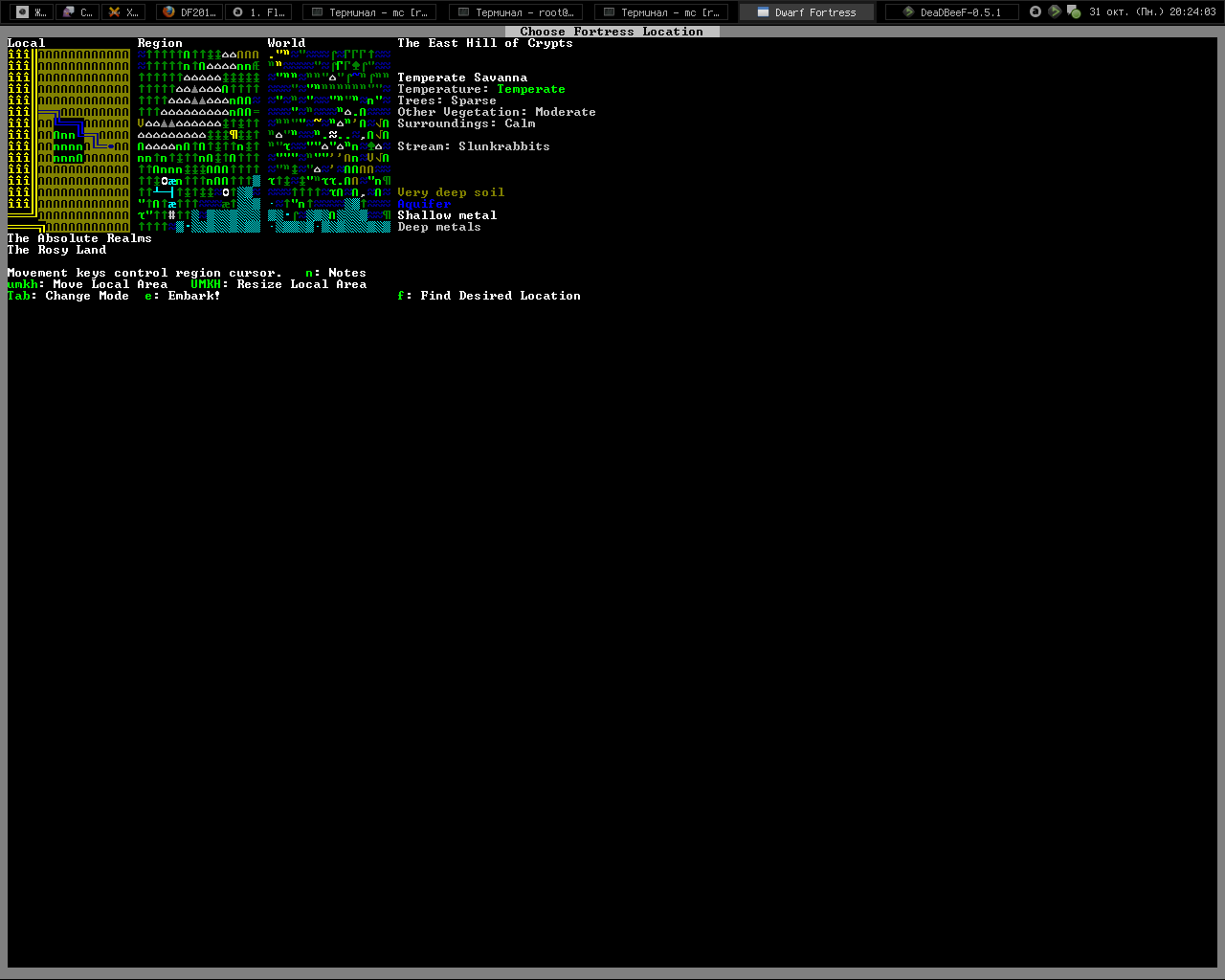The image size is (1225, 980).
Task: Click the 'Stream: Slunkrabbits' line
Action: pos(475,146)
